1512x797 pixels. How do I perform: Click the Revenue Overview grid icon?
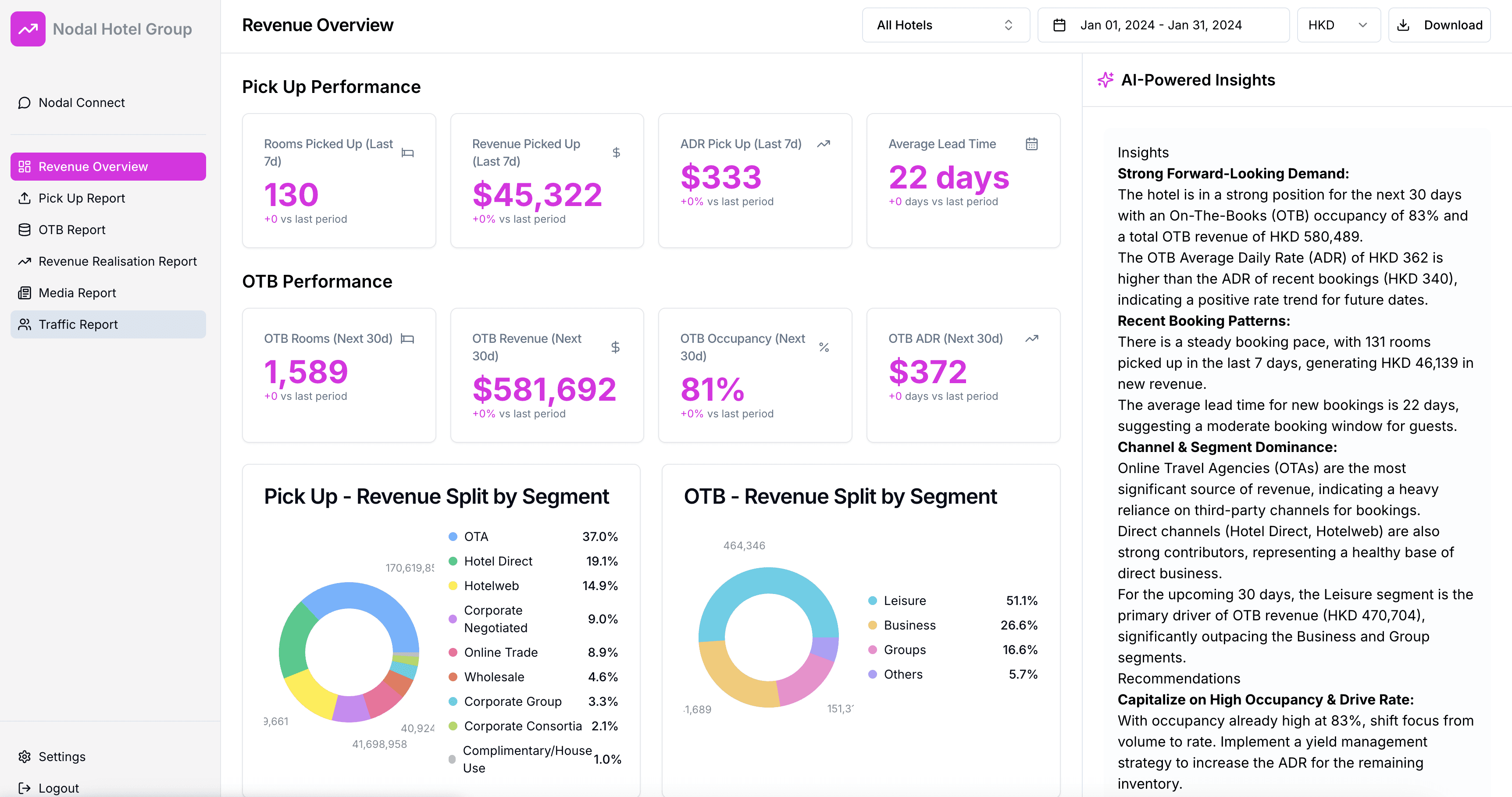point(25,166)
